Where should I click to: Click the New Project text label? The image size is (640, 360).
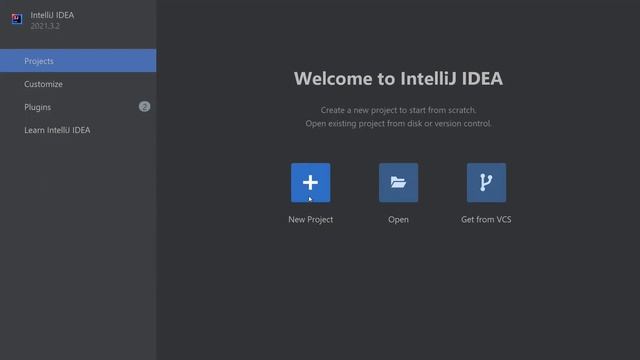311,219
